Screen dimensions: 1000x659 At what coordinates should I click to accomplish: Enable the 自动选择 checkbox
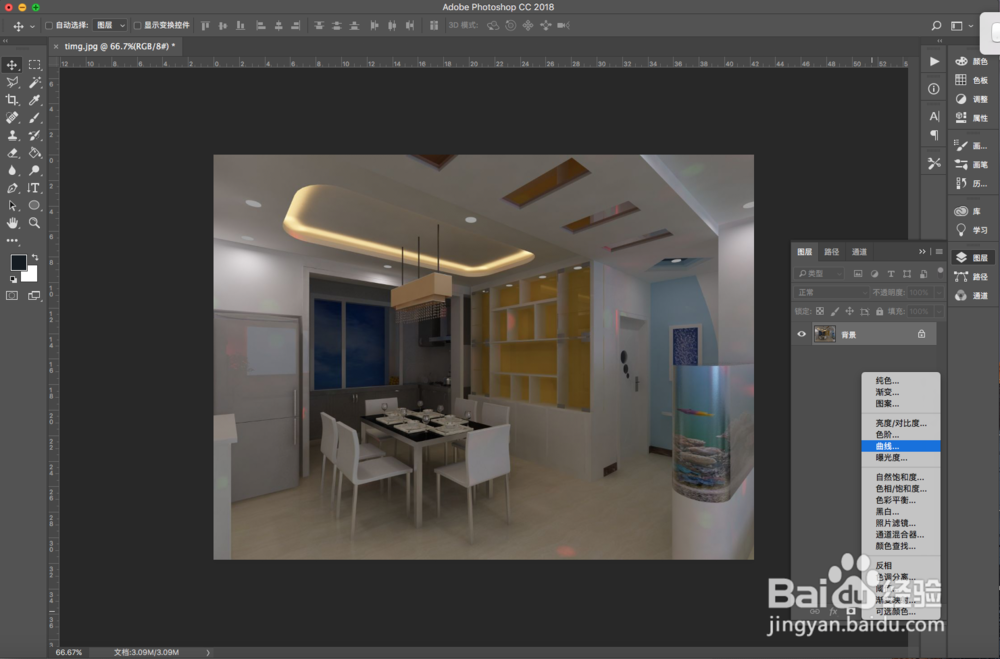(48, 26)
